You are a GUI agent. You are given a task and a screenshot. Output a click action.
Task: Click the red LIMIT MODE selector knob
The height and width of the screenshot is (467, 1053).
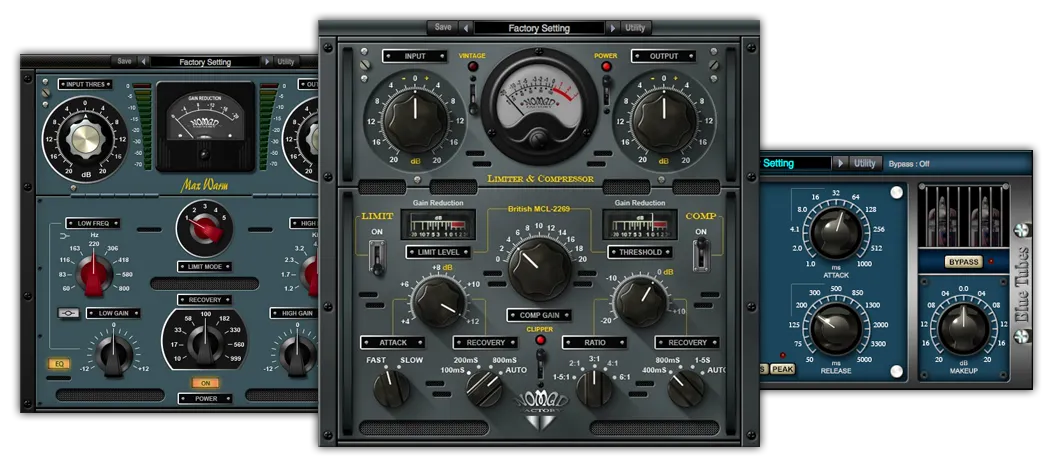pyautogui.click(x=205, y=228)
